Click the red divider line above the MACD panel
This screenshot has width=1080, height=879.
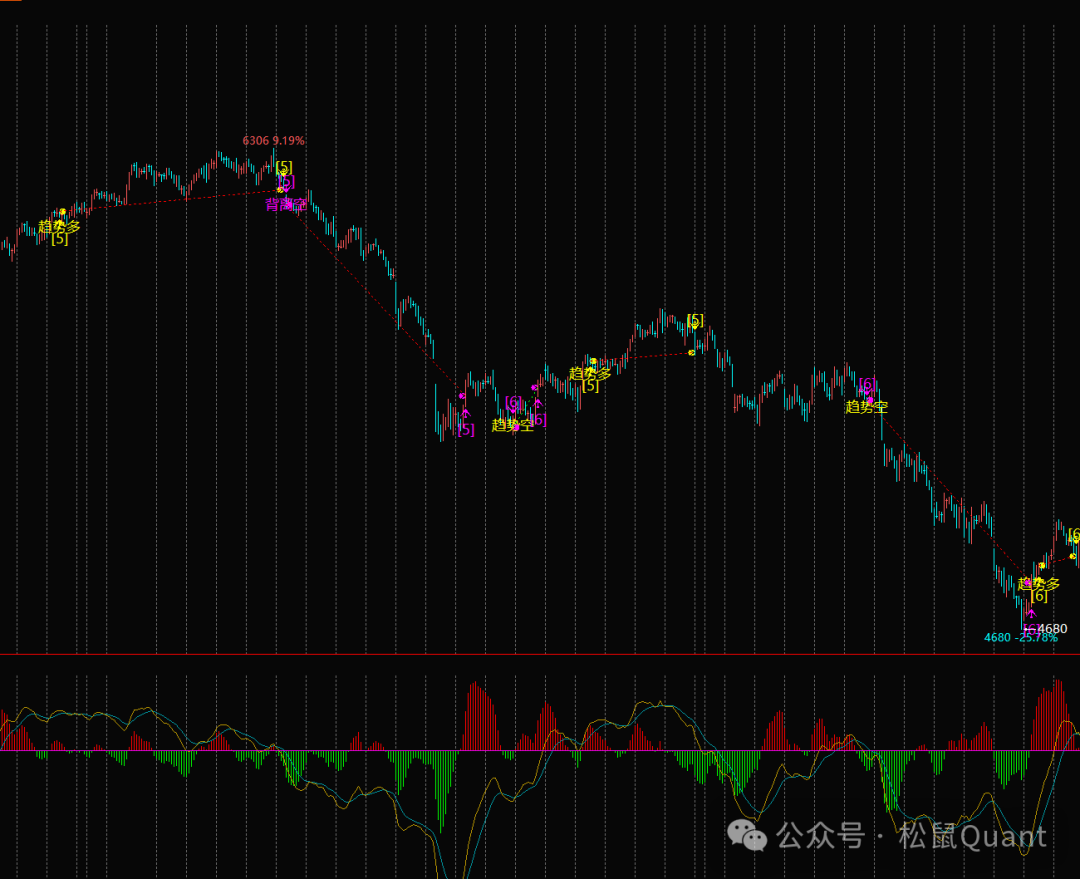[x=540, y=655]
